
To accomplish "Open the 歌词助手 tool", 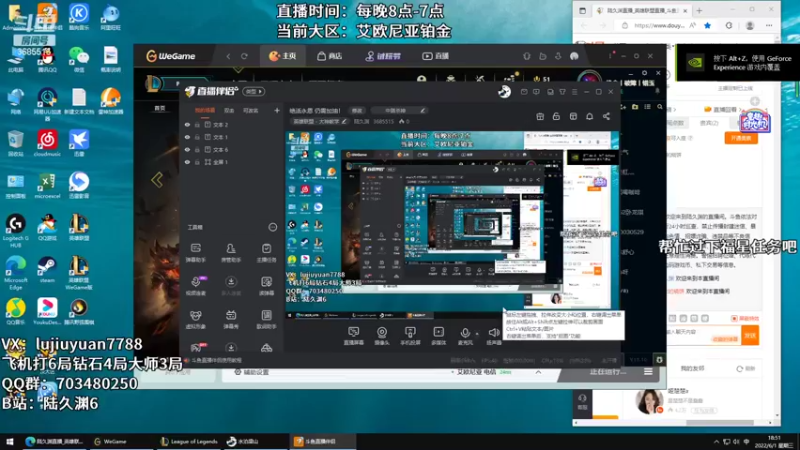I will [266, 320].
